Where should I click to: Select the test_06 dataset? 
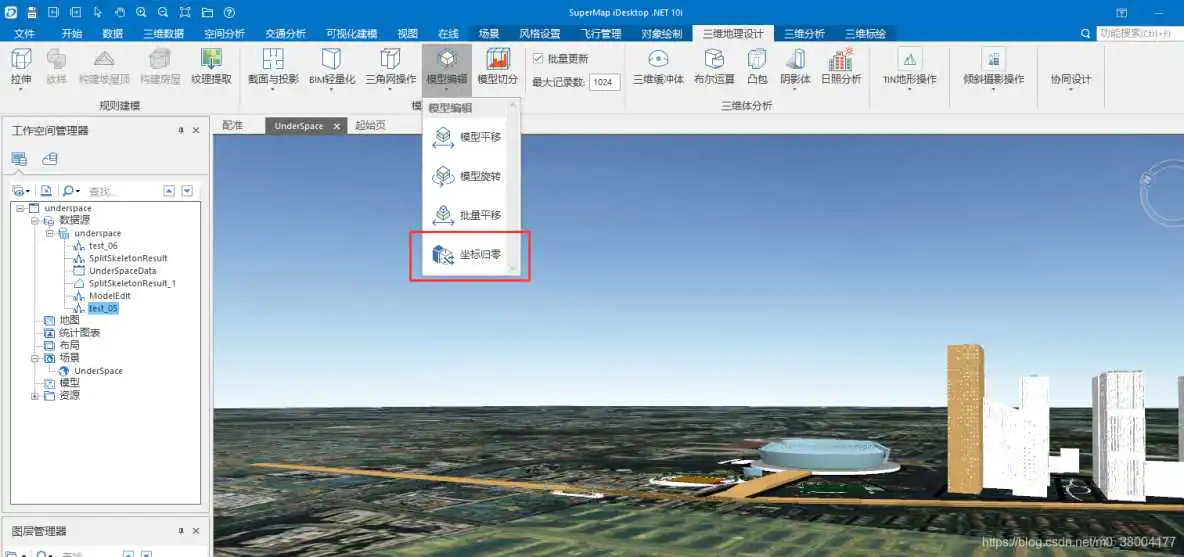(103, 246)
